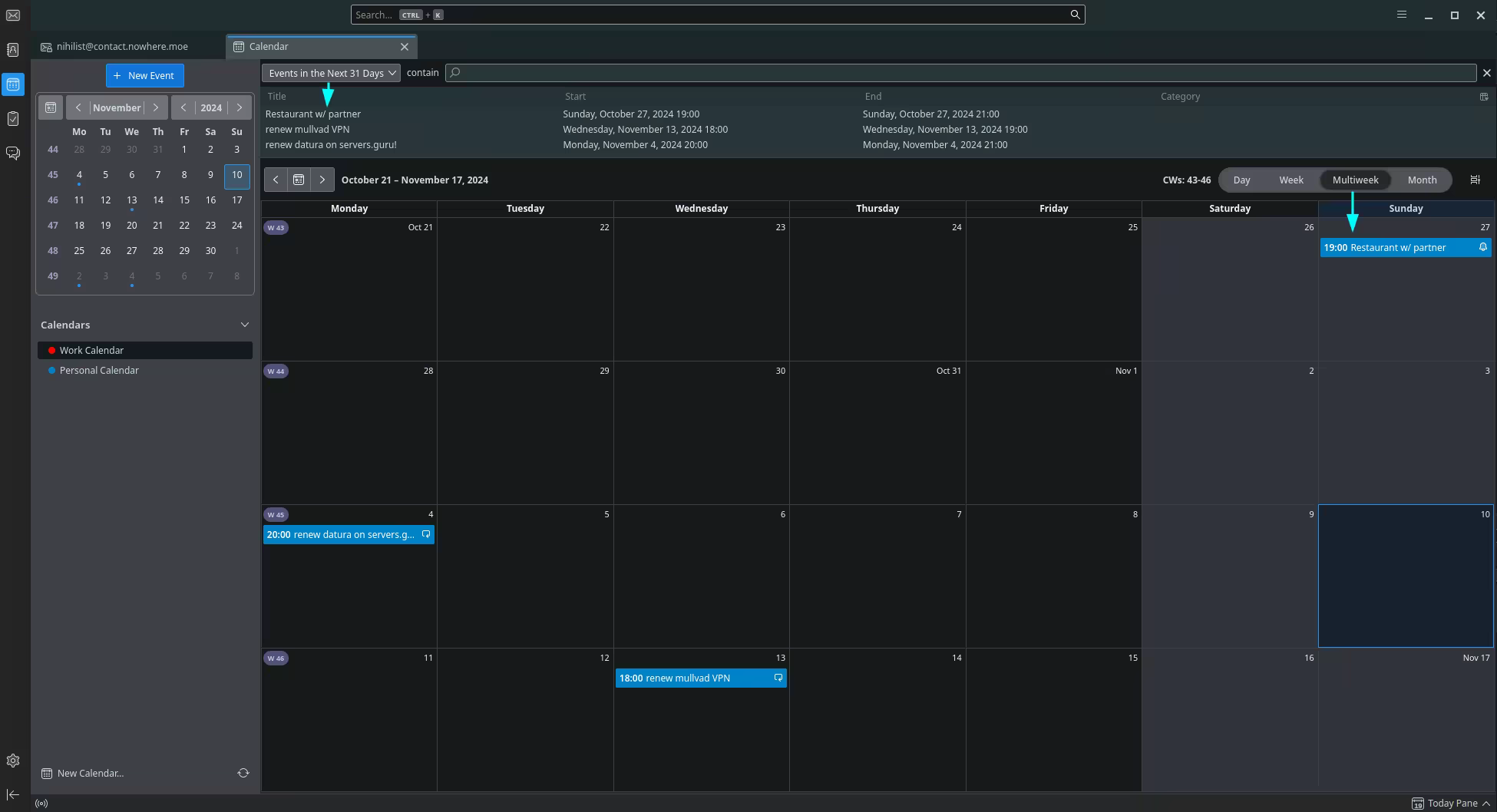Go to today in main calendar toolbar

click(299, 180)
